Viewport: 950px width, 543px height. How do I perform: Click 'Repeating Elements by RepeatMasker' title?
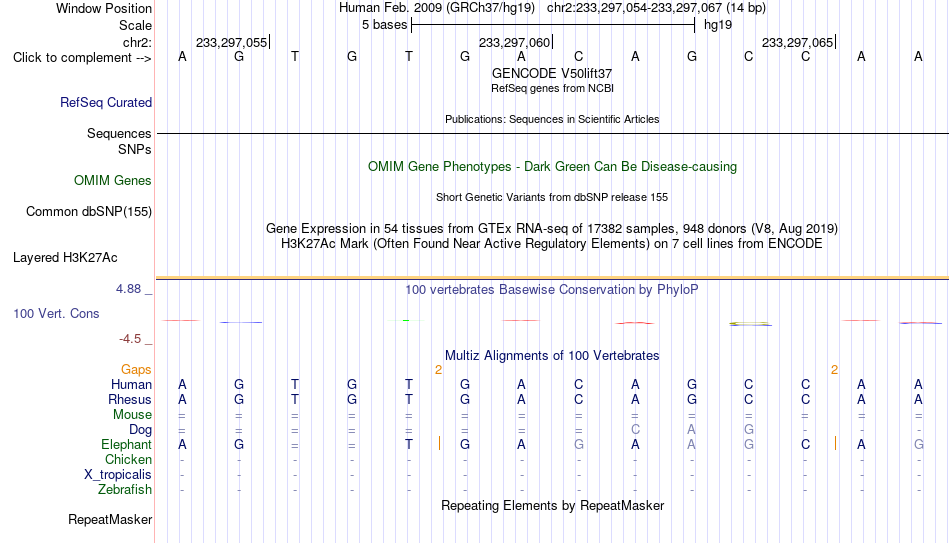tap(553, 505)
